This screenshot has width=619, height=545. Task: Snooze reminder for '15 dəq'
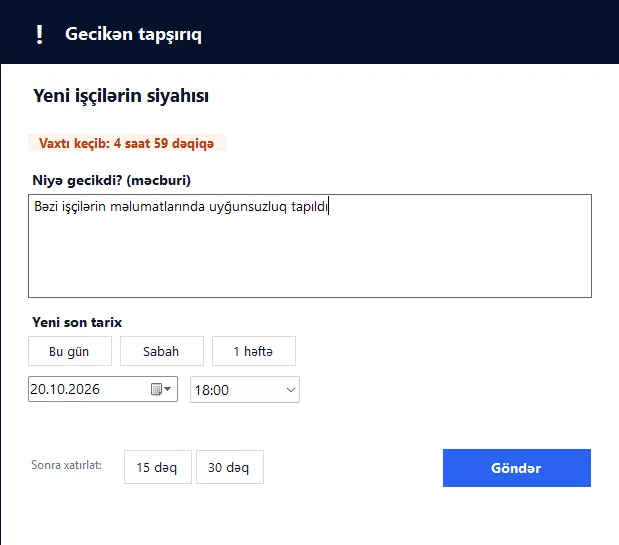point(158,467)
